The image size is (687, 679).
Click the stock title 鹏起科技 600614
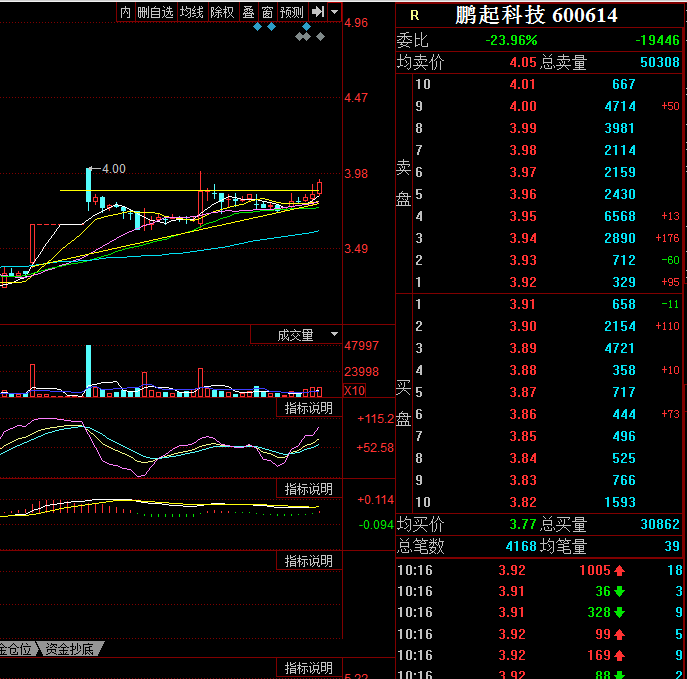pyautogui.click(x=536, y=15)
